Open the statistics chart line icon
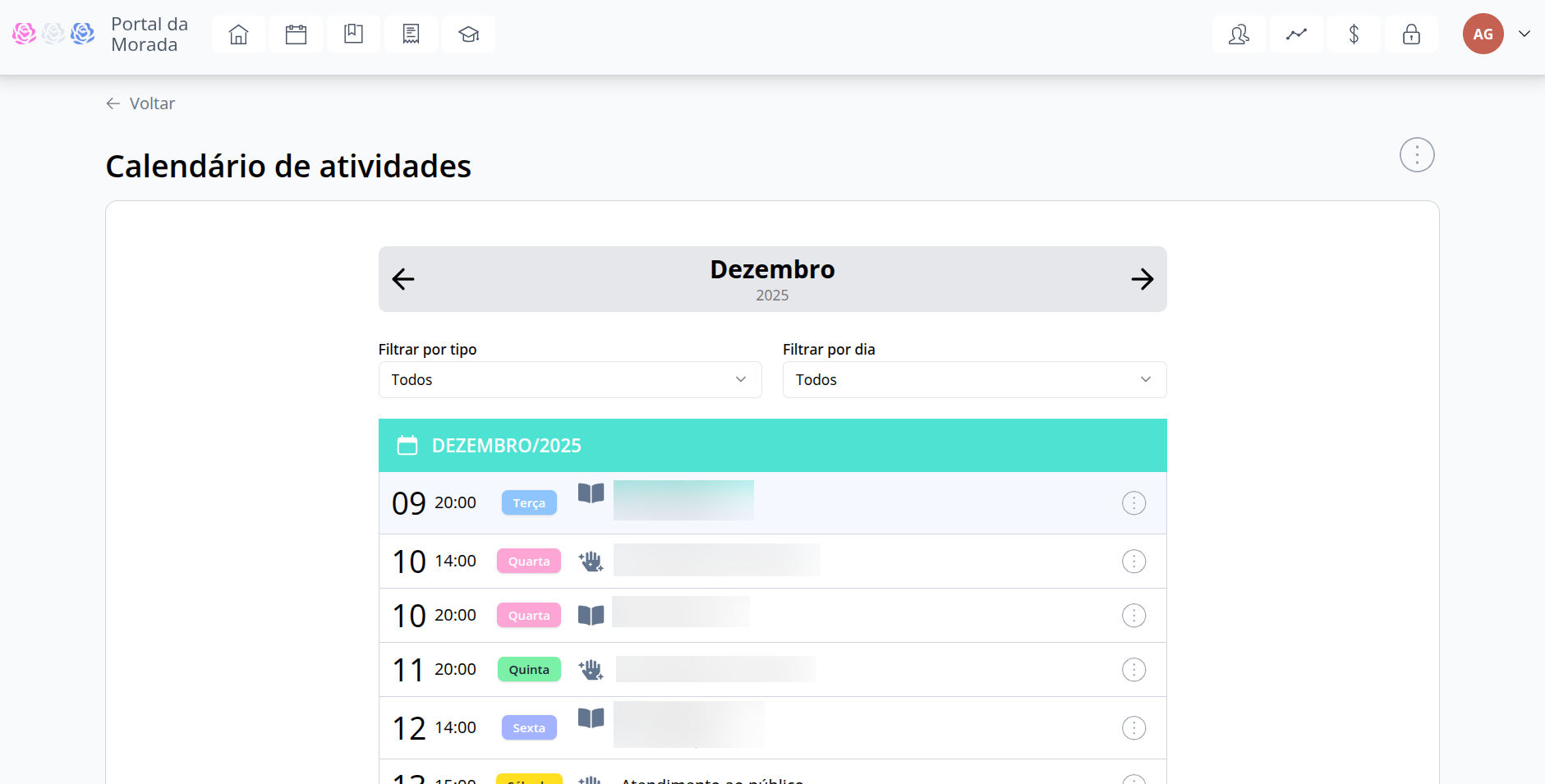 [x=1296, y=34]
